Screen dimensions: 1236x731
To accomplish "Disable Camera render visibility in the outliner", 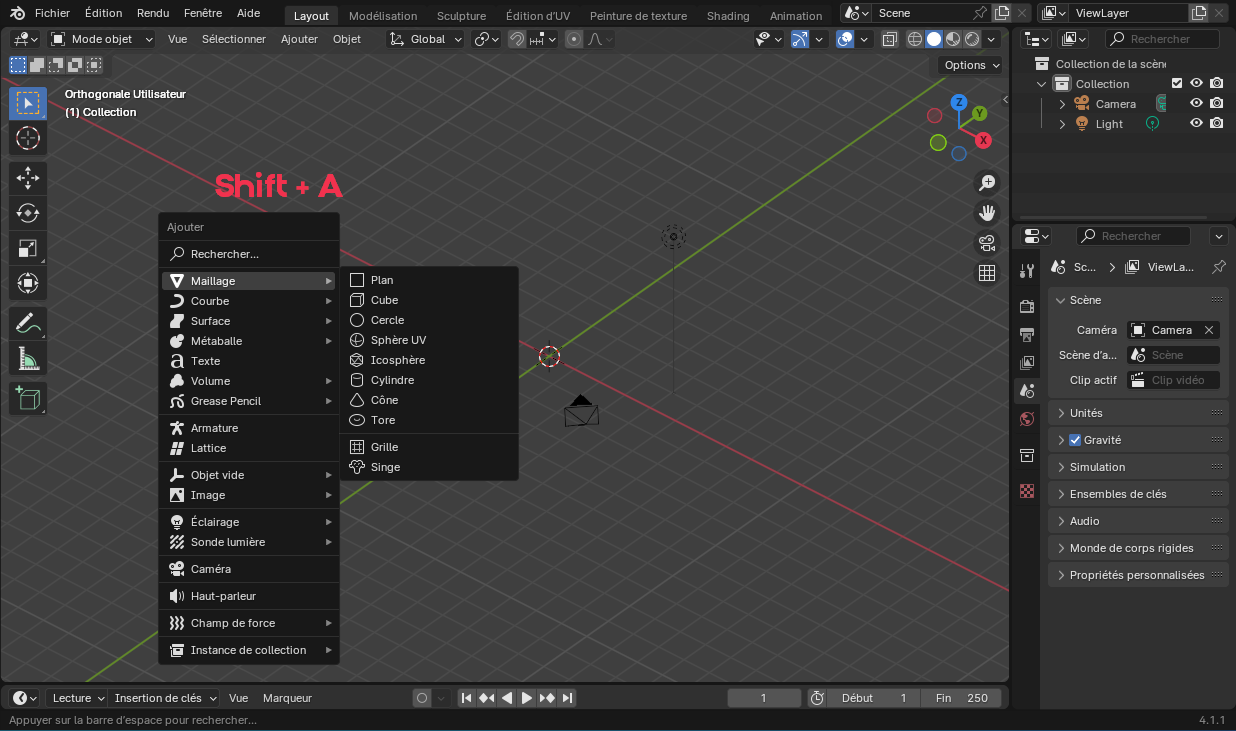I will (x=1216, y=103).
